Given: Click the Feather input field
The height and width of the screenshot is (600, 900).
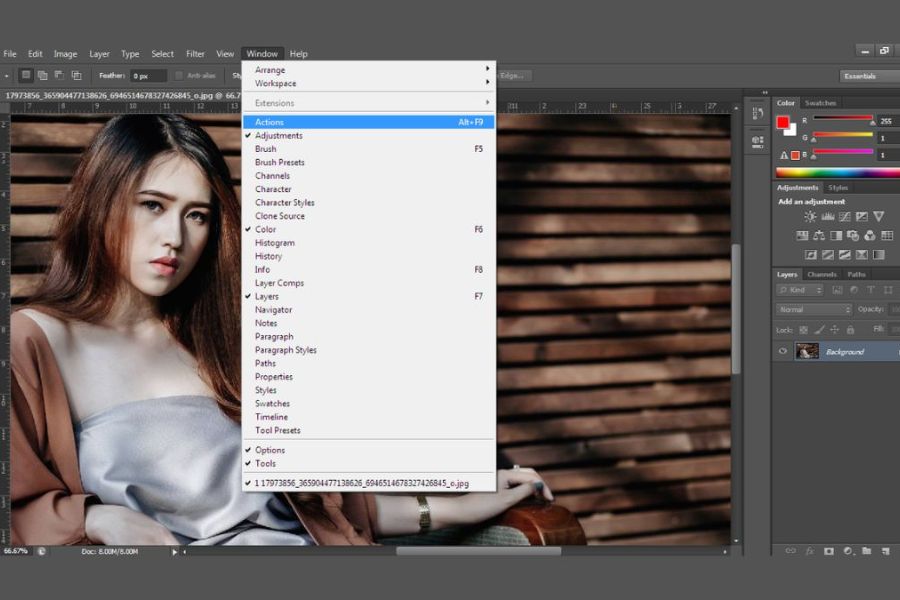Looking at the screenshot, I should click(x=146, y=76).
